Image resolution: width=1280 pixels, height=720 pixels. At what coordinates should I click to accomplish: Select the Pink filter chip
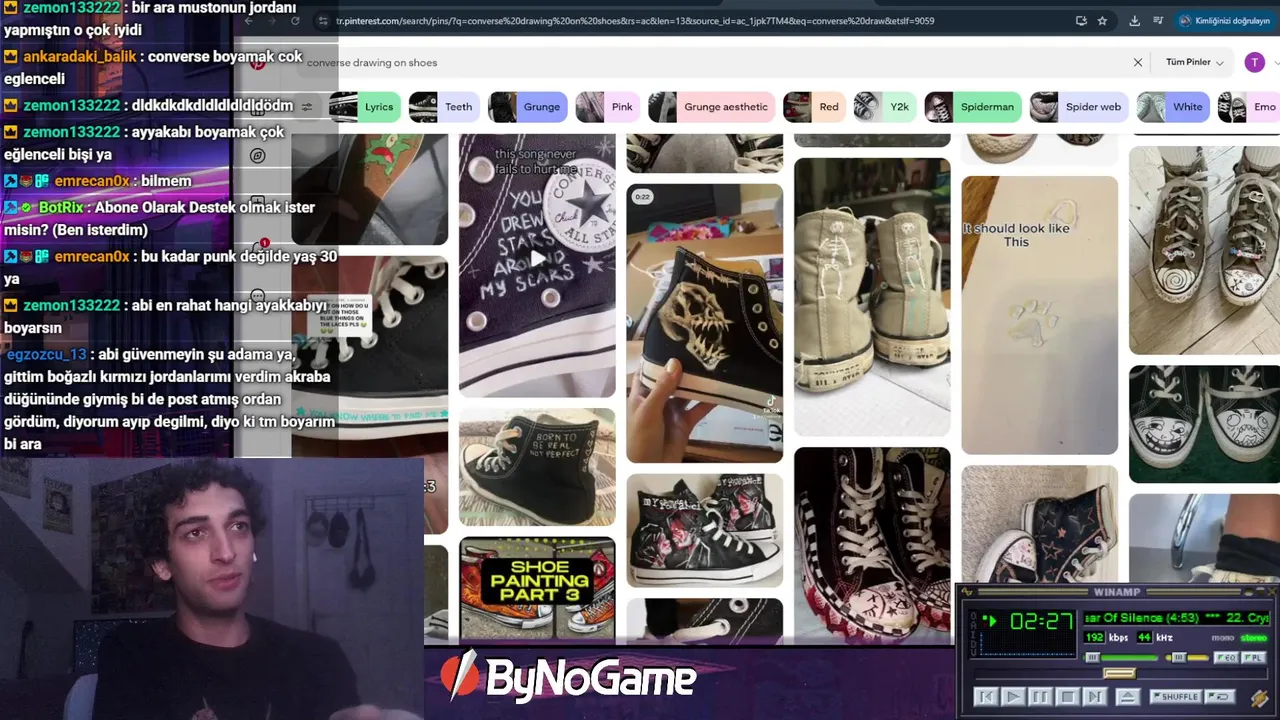tap(608, 107)
